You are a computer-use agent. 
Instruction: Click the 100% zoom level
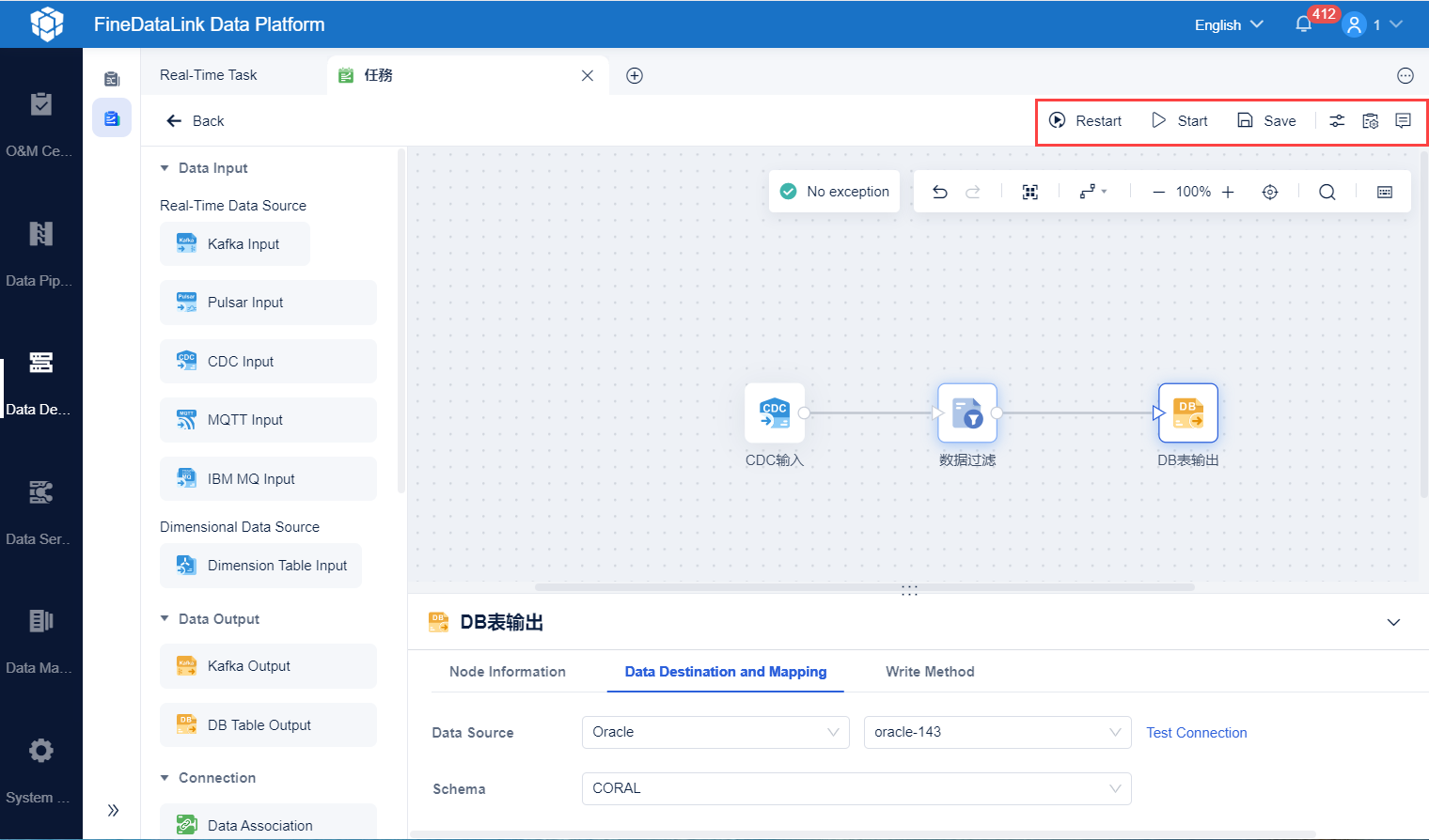point(1193,192)
